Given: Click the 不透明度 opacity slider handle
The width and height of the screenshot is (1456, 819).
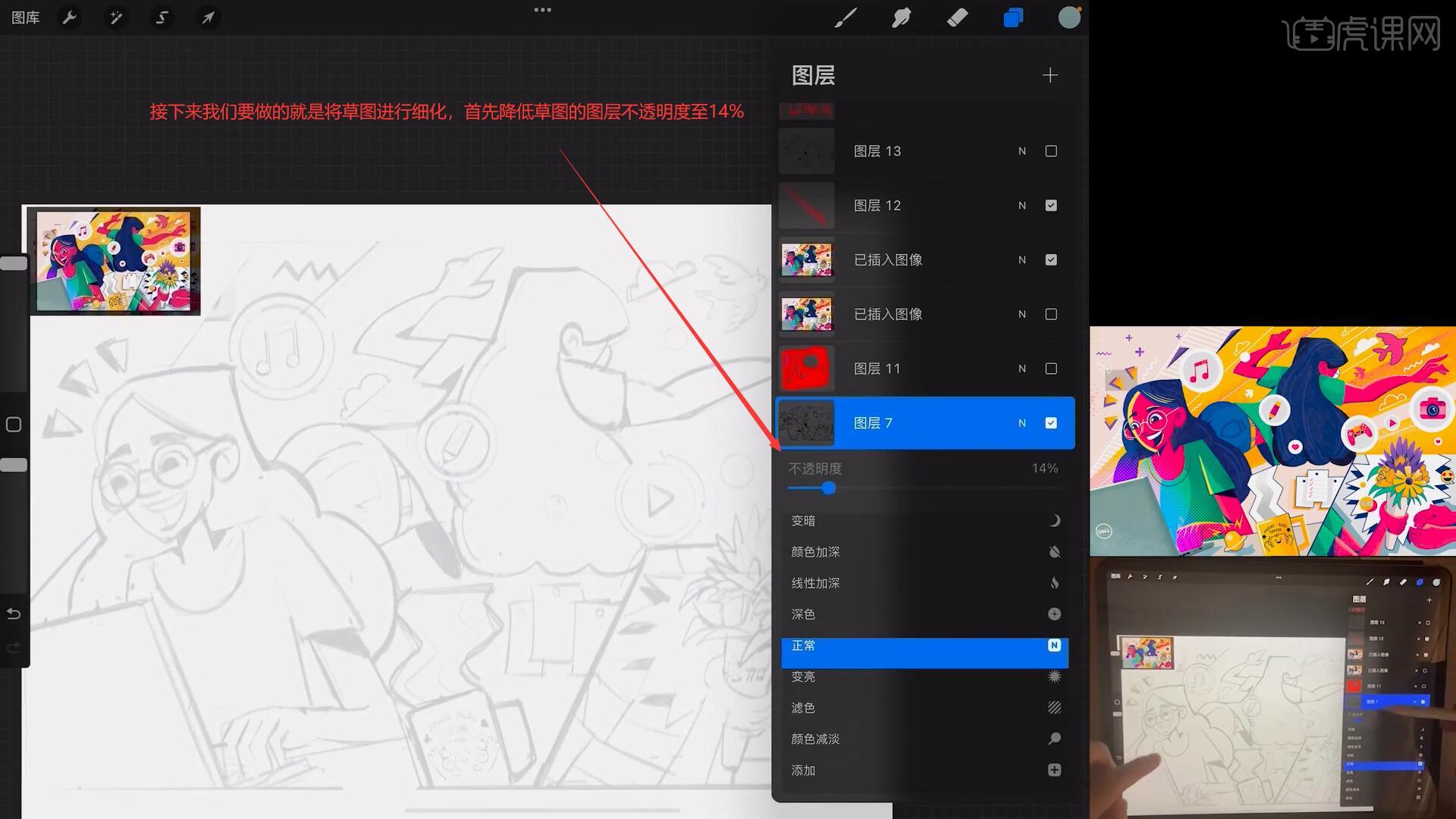Looking at the screenshot, I should [829, 488].
